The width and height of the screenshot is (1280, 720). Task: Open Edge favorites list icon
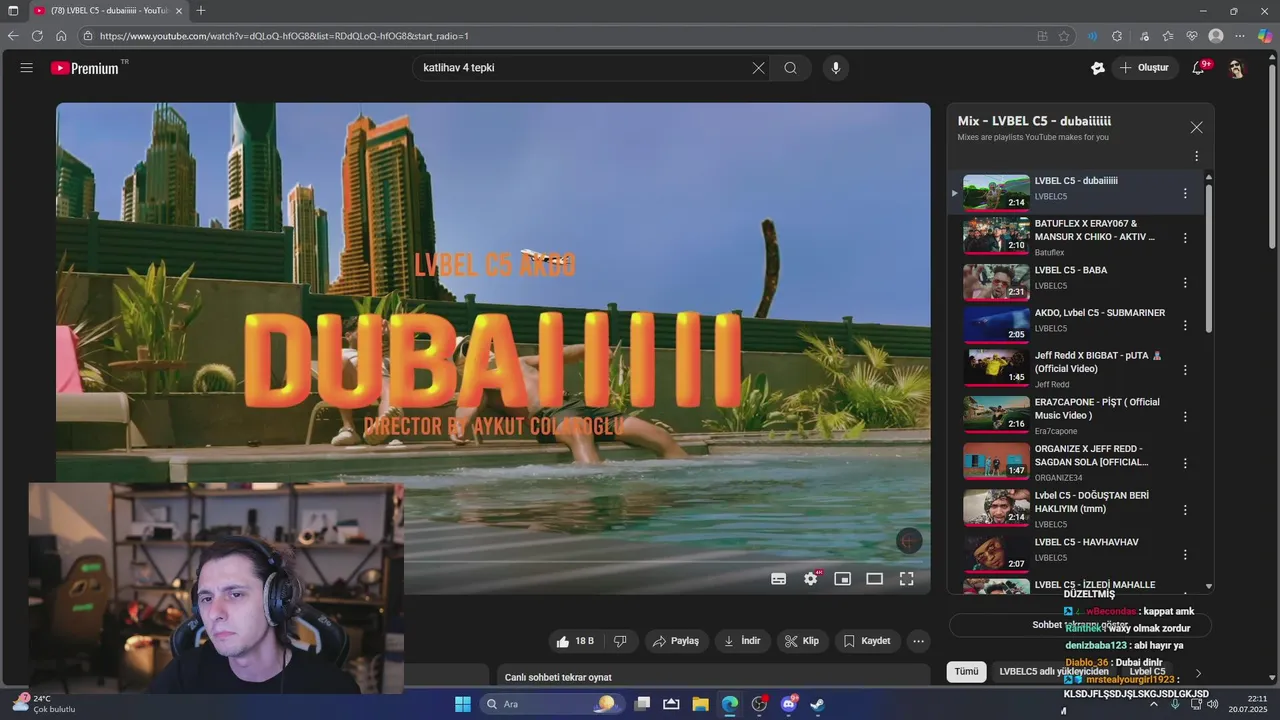coord(1167,36)
